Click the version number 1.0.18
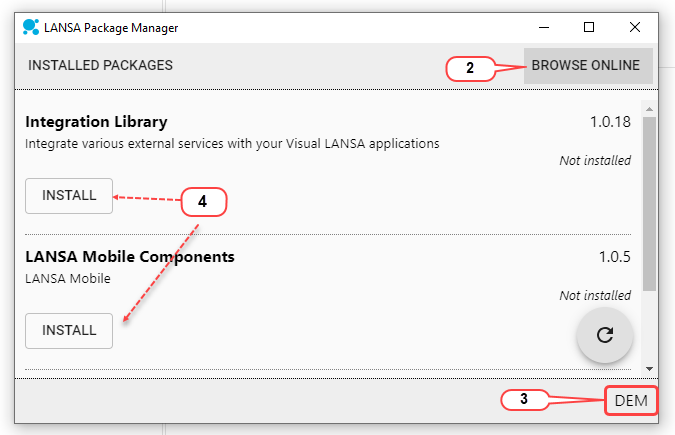Screen dimensions: 675x435 coord(610,122)
